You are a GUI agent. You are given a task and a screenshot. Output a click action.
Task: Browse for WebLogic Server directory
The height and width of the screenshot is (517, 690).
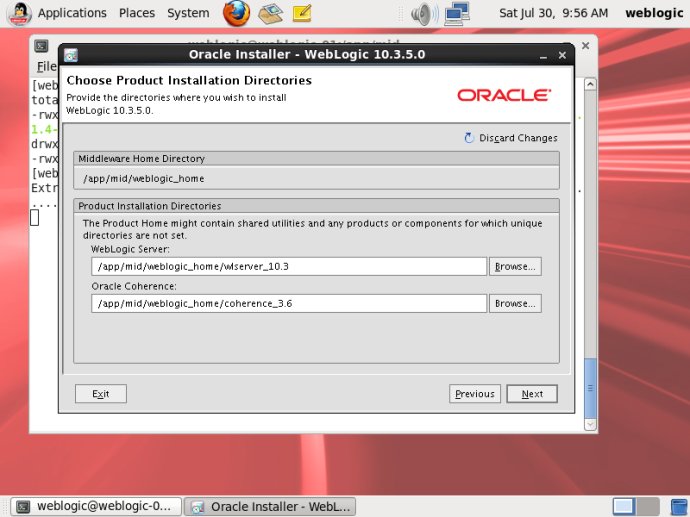[x=515, y=266]
